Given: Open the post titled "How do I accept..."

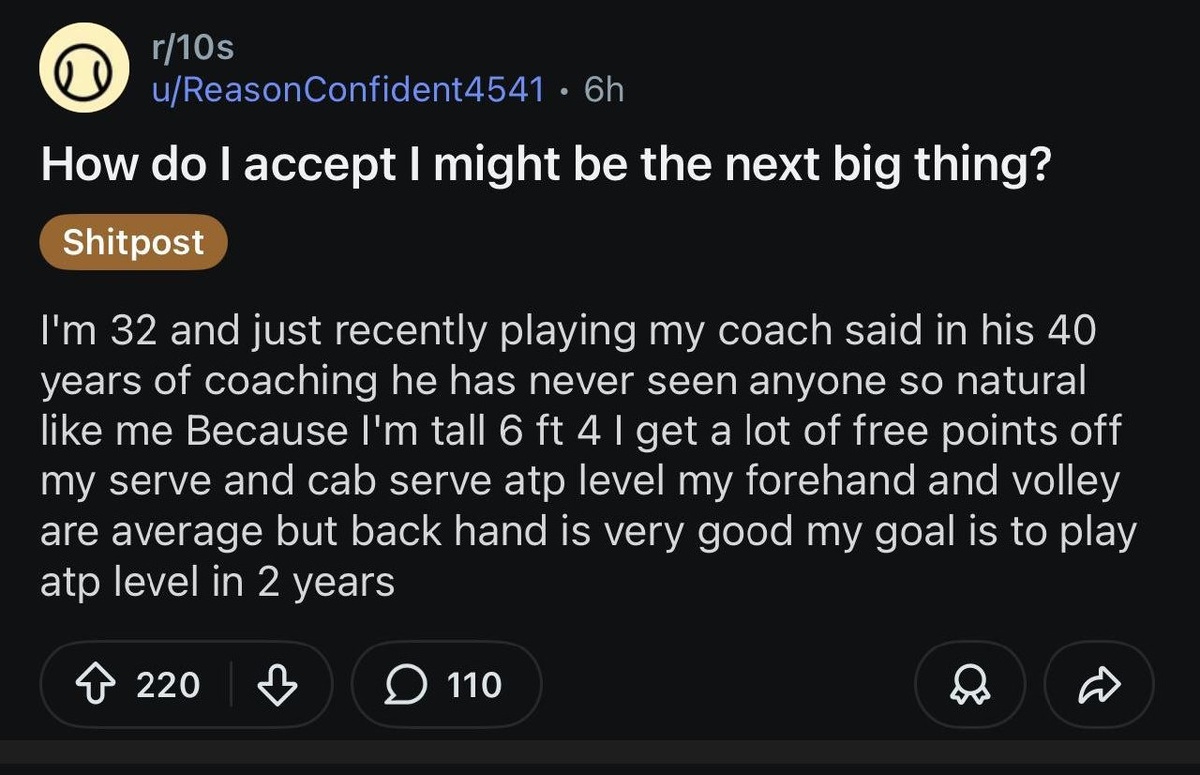Looking at the screenshot, I should (x=545, y=165).
